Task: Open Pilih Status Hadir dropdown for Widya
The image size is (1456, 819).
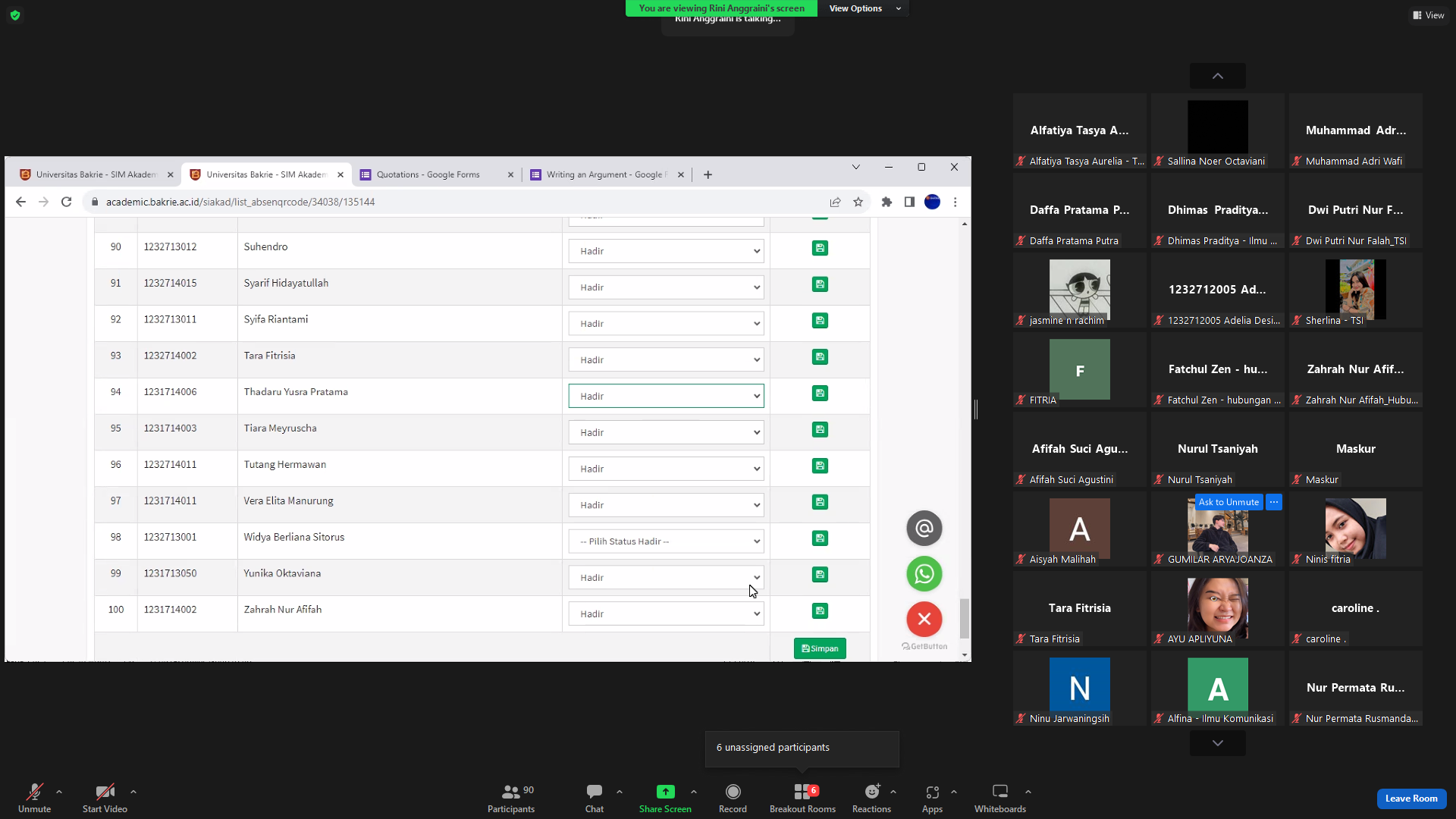Action: click(x=666, y=541)
